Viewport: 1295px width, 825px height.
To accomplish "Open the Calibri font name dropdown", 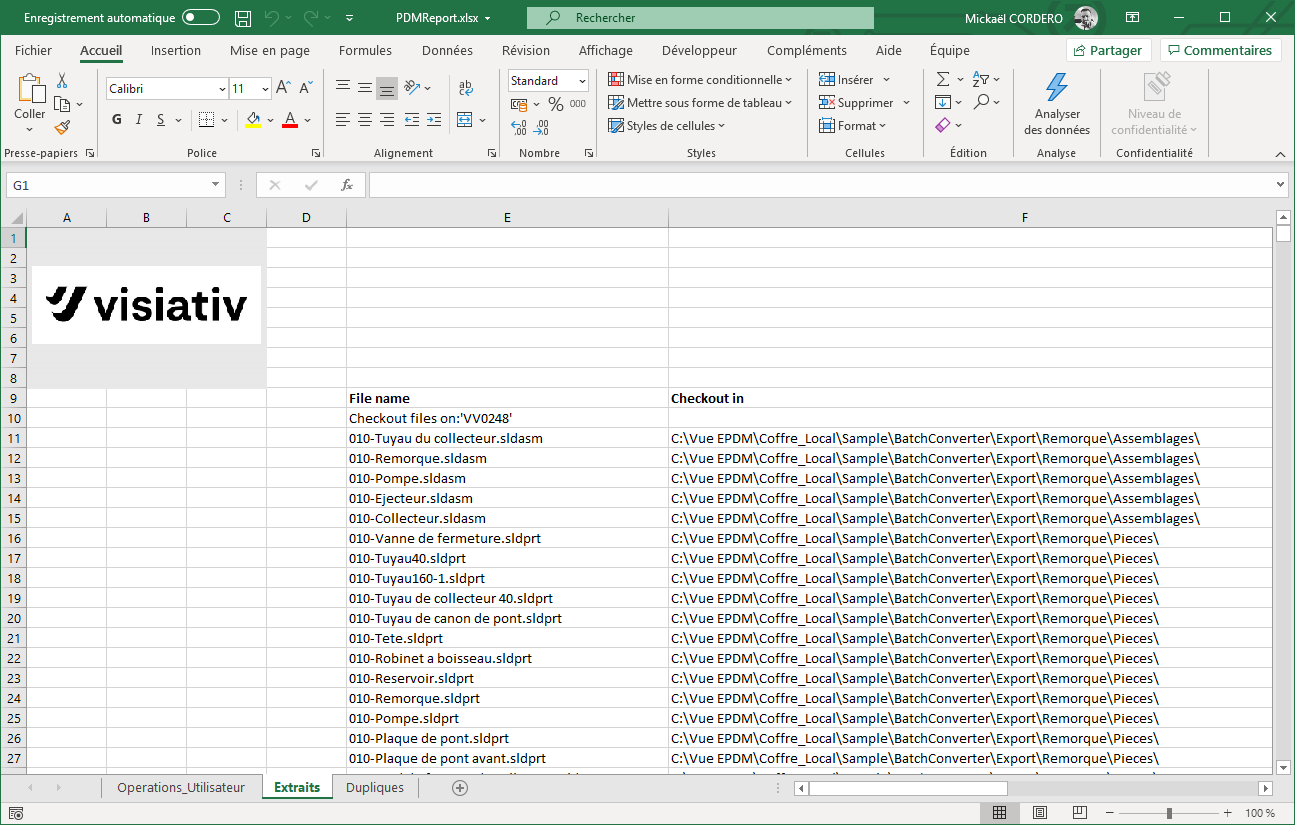I will [222, 89].
